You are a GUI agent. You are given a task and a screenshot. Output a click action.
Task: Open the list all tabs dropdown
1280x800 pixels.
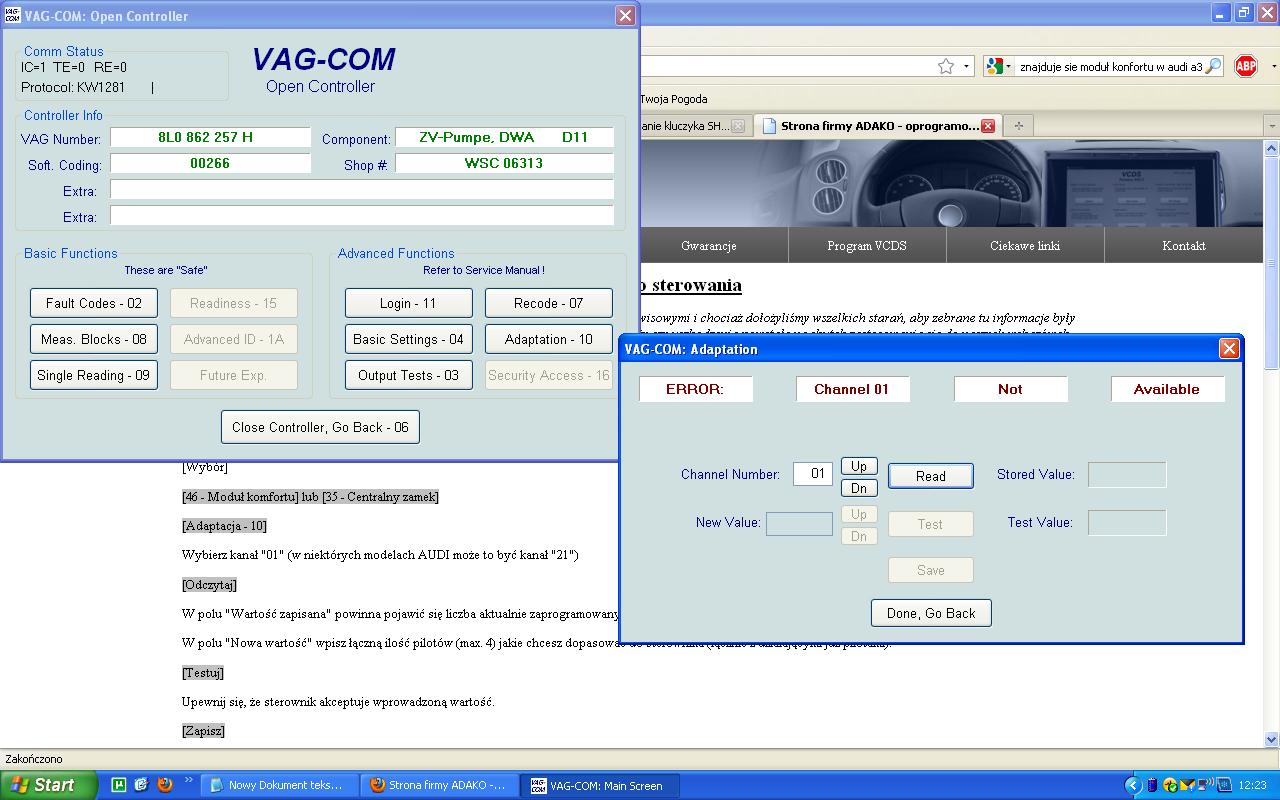[x=1271, y=126]
